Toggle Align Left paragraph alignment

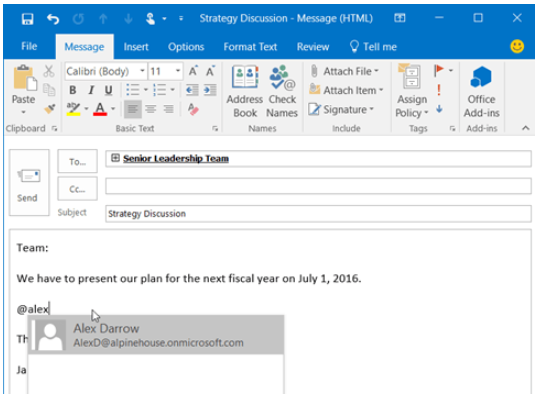132,109
